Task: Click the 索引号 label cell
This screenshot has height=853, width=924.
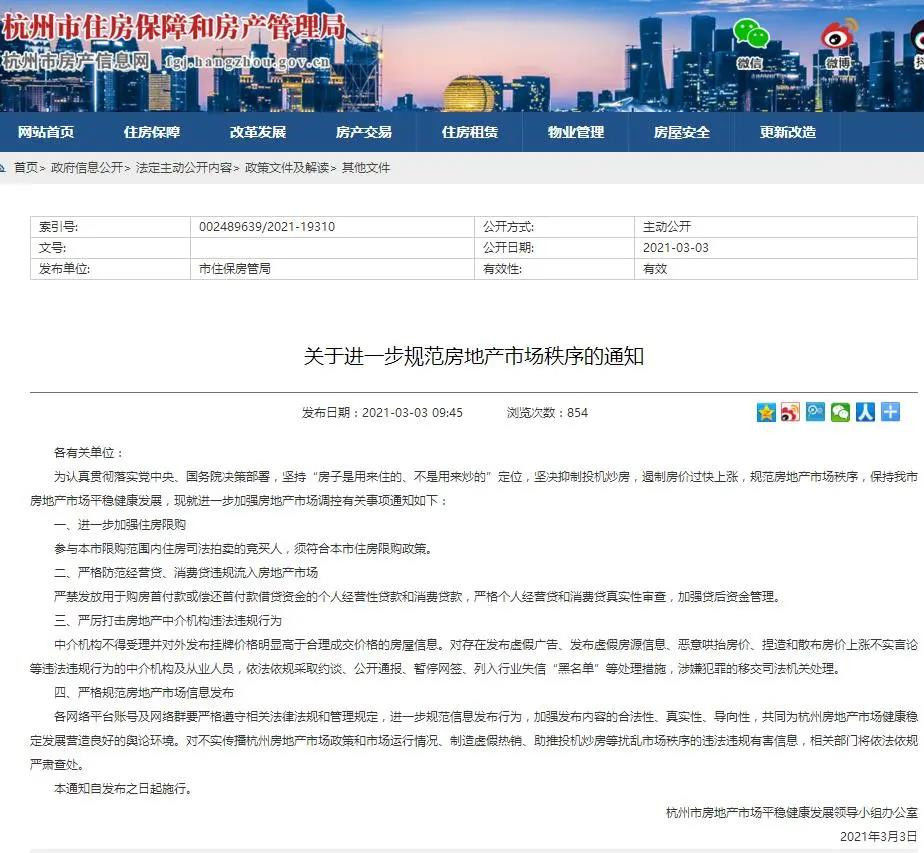Action: (x=110, y=227)
